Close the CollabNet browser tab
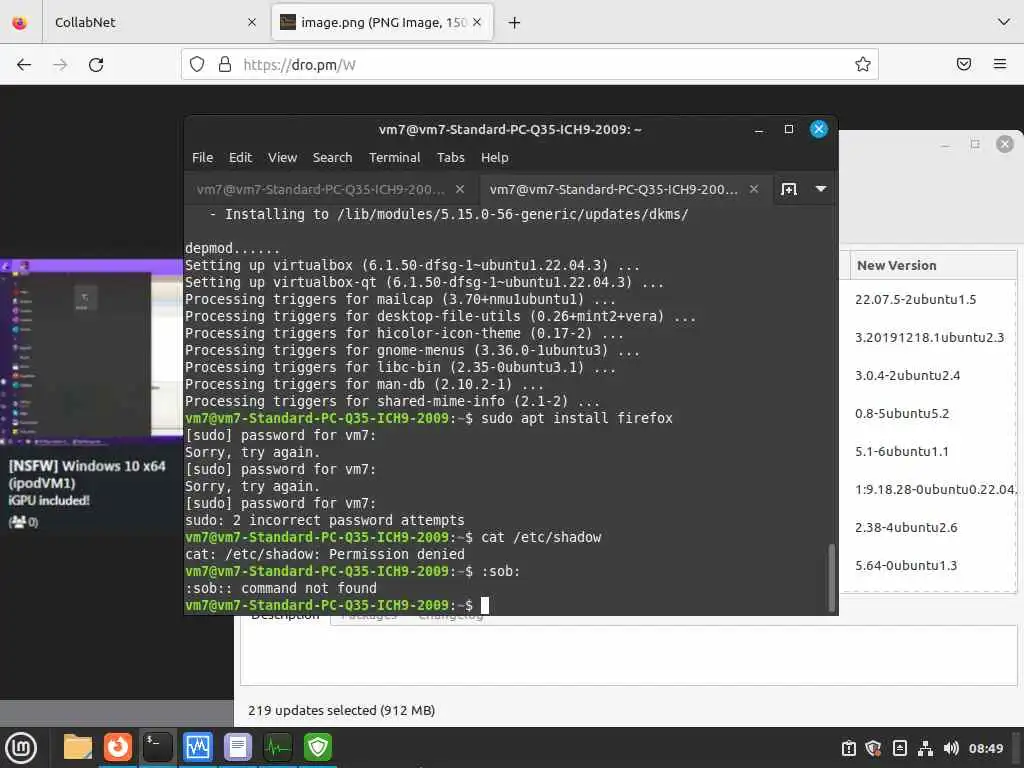The image size is (1024, 768). point(252,22)
